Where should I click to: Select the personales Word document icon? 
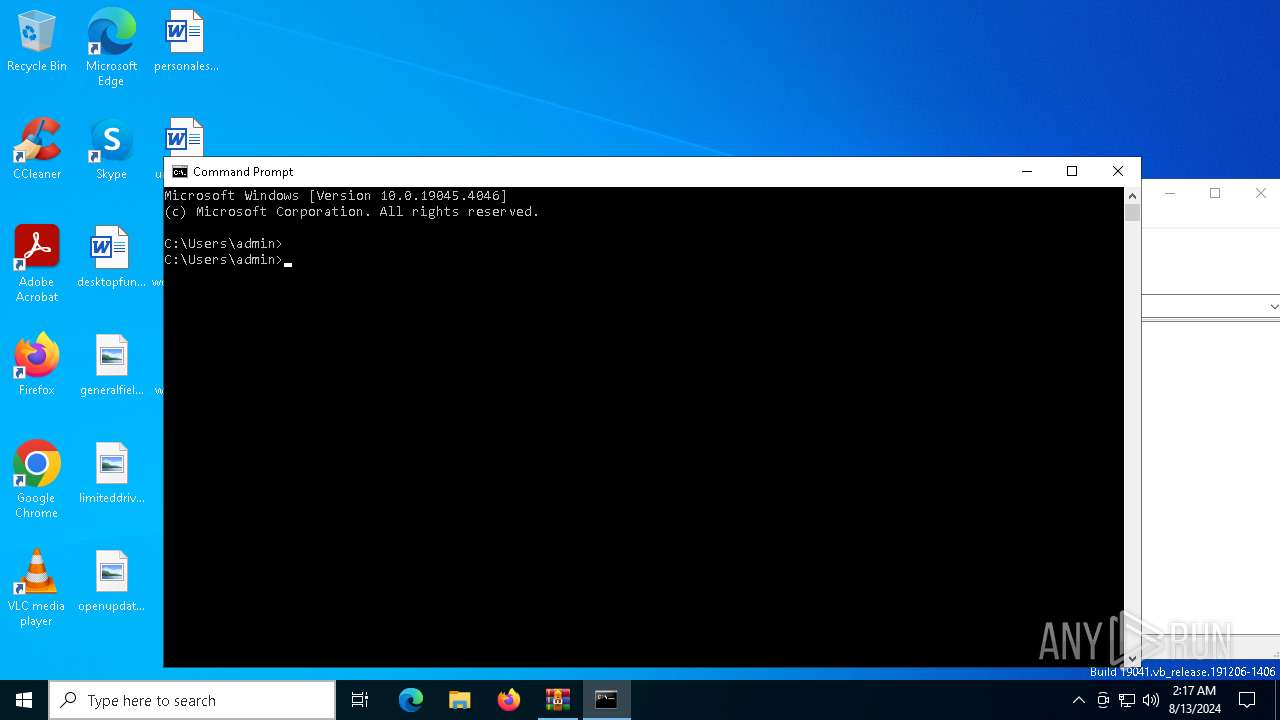point(186,42)
